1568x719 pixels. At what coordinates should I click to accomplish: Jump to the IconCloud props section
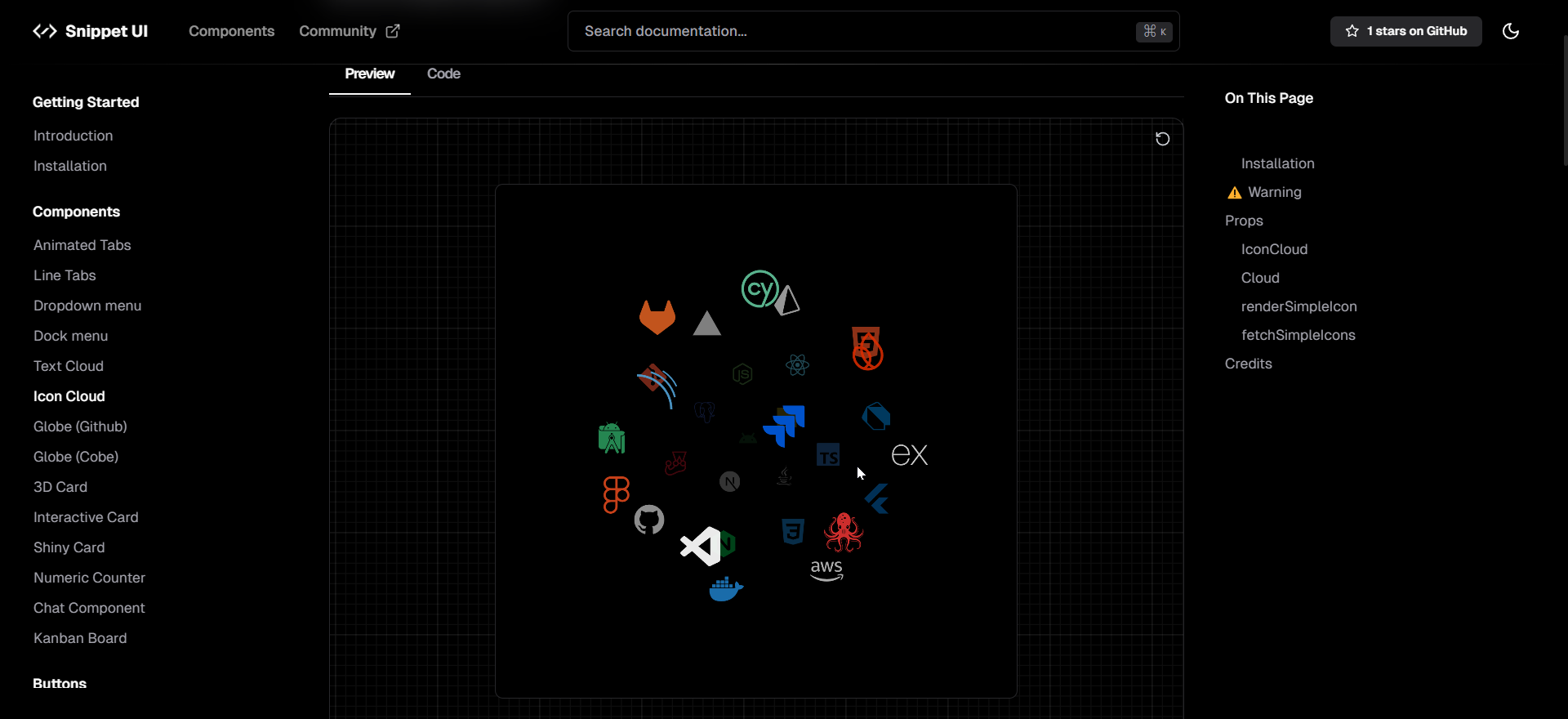tap(1274, 249)
